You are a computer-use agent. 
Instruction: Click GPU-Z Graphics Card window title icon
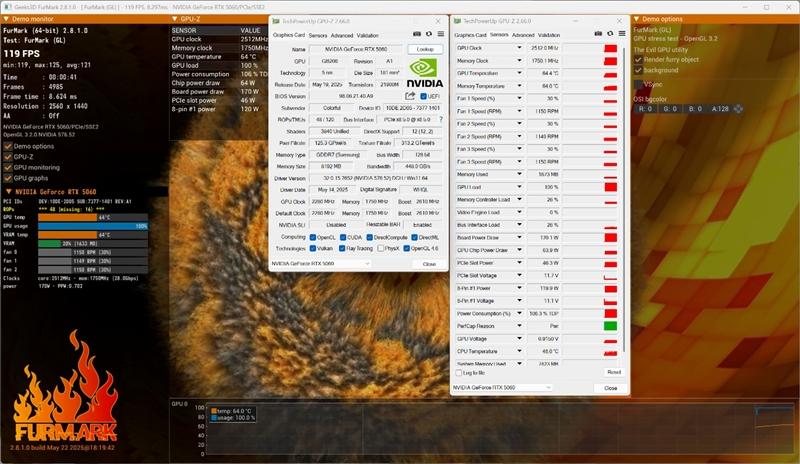(x=276, y=21)
